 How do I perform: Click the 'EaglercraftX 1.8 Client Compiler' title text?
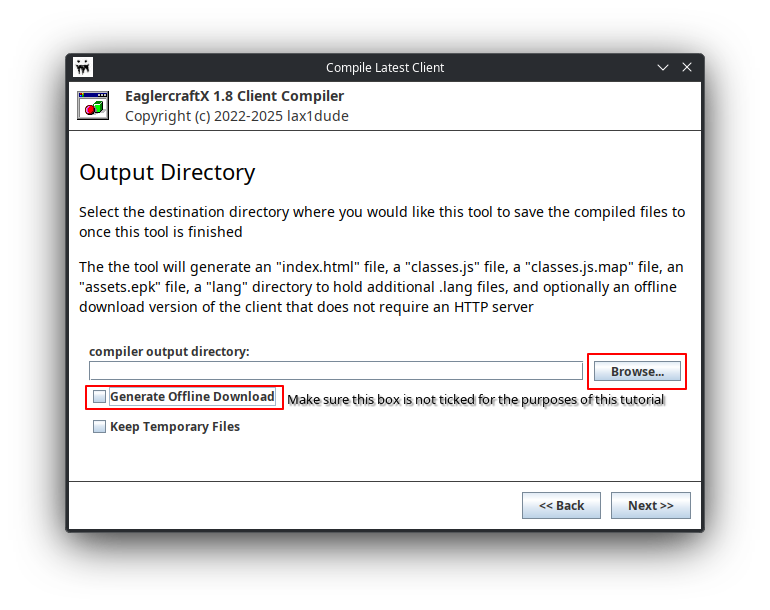coord(234,96)
